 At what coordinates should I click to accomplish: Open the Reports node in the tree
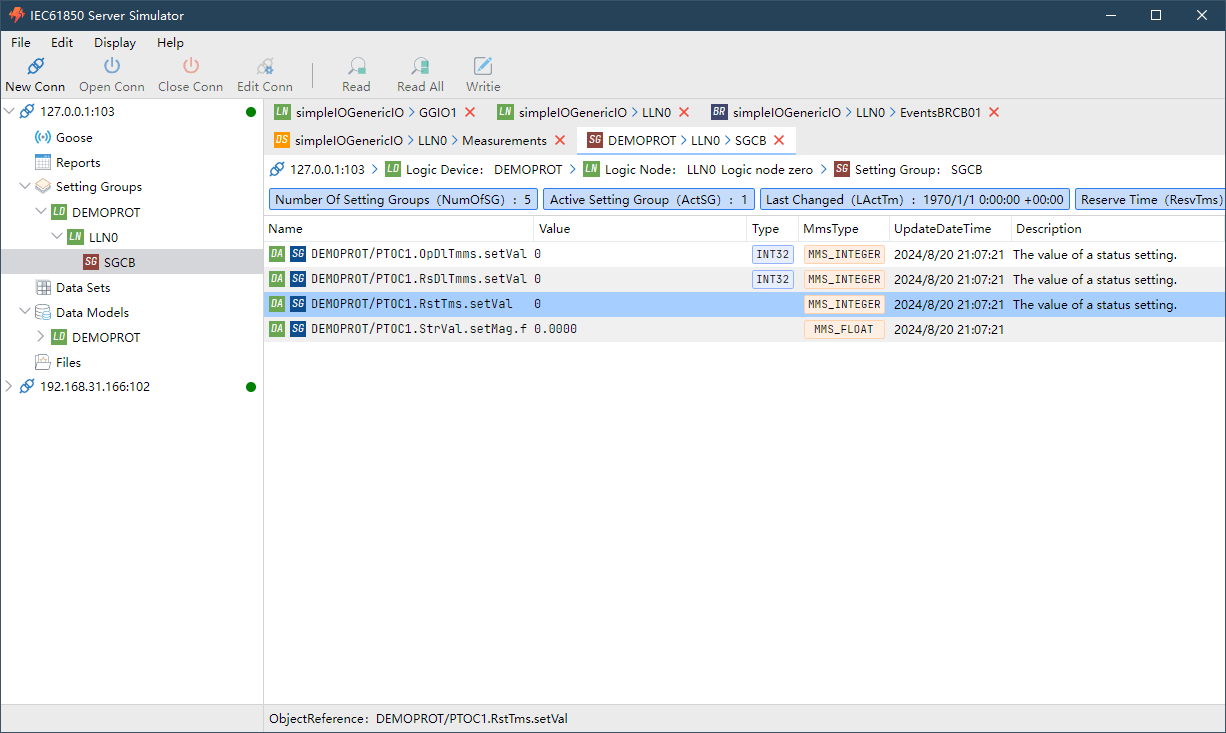pyautogui.click(x=78, y=162)
